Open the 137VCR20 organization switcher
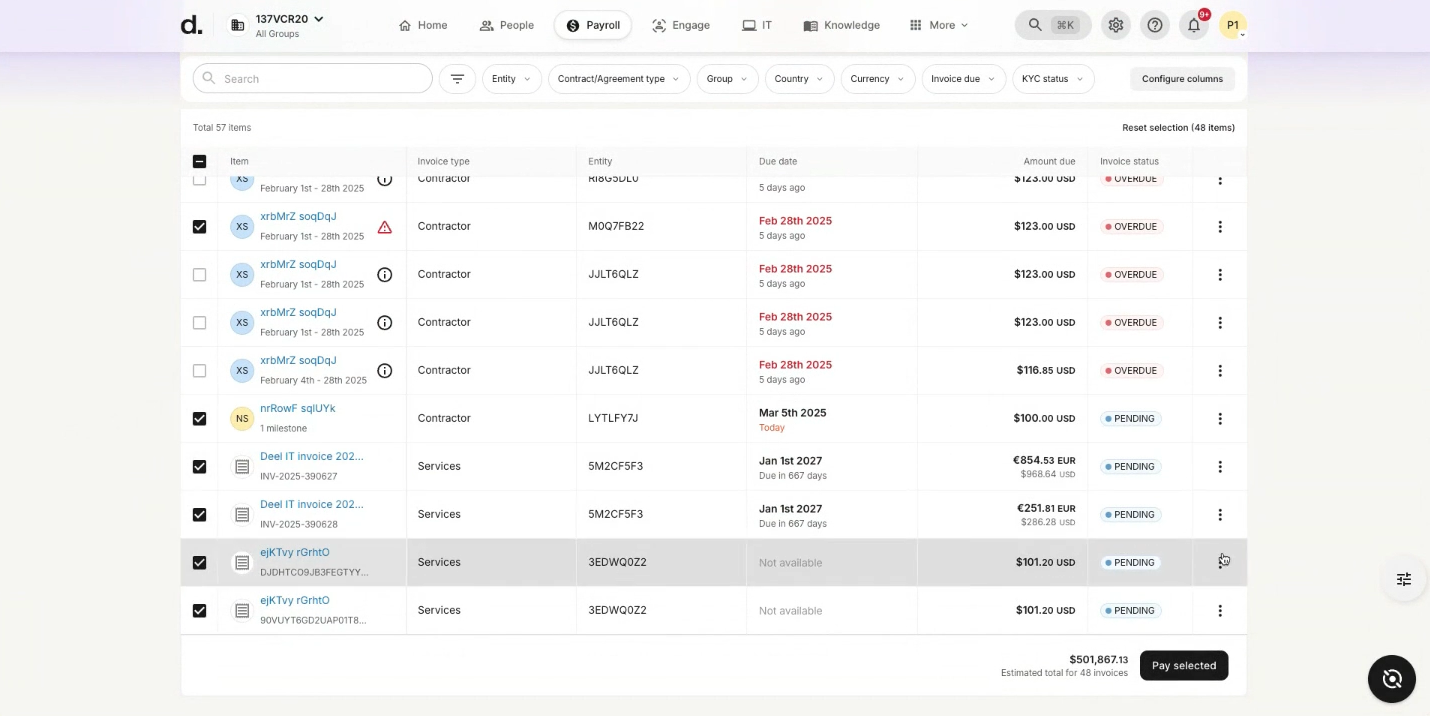The image size is (1430, 716). pyautogui.click(x=290, y=19)
